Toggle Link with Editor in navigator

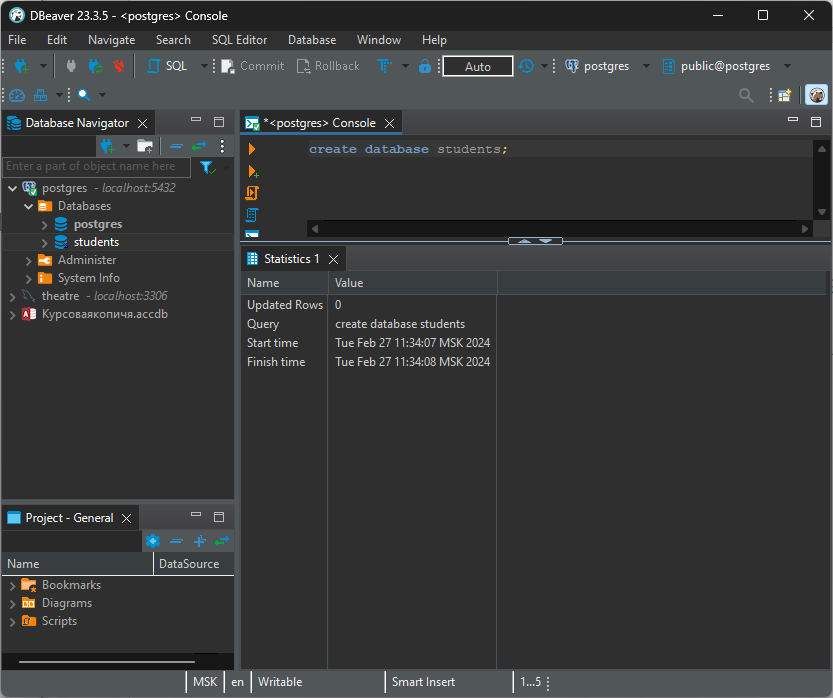pyautogui.click(x=199, y=146)
